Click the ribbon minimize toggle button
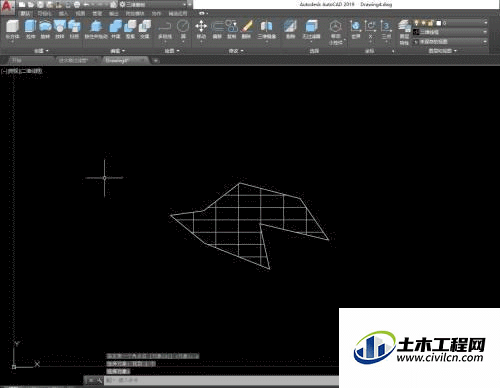 coord(202,13)
